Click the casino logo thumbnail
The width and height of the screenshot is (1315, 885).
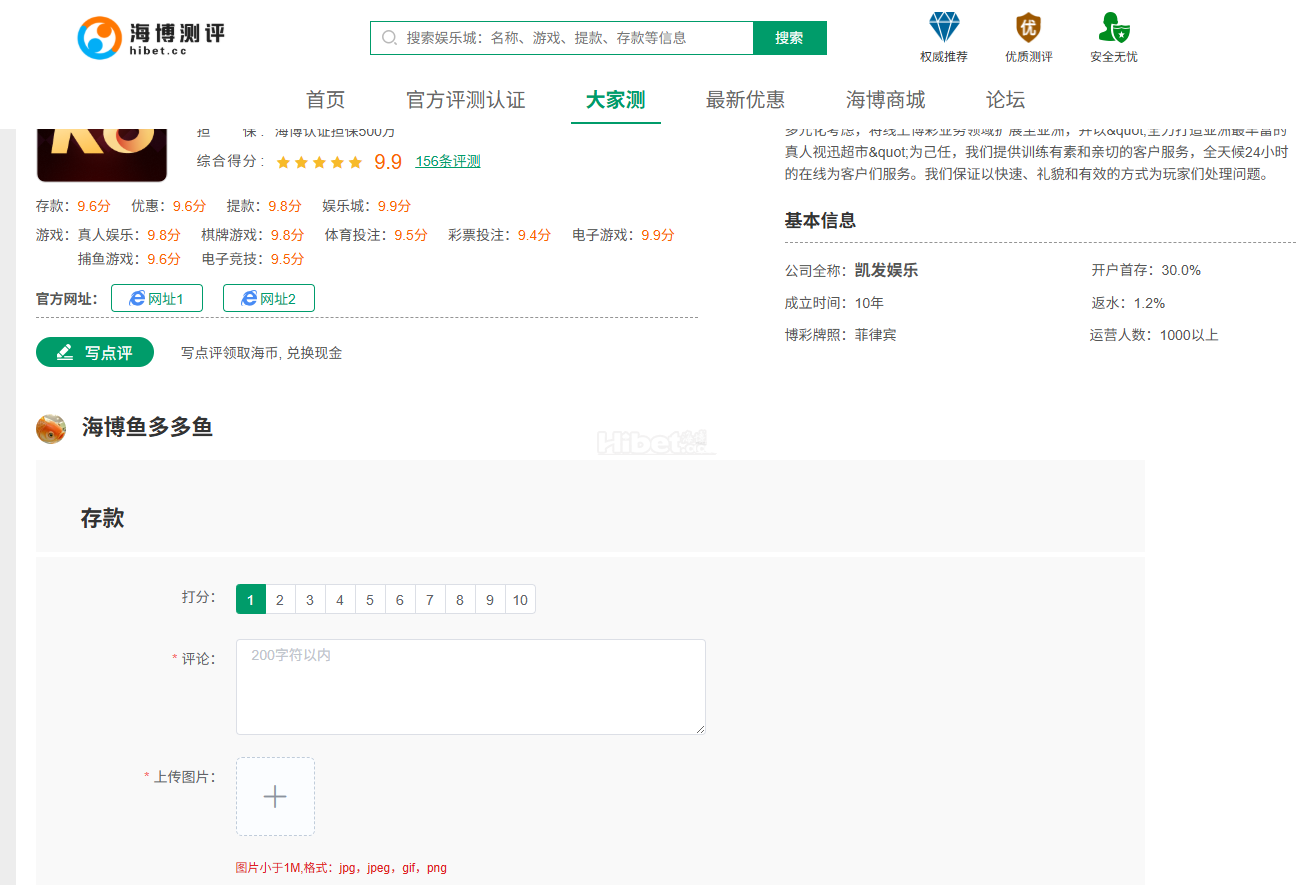click(88, 152)
